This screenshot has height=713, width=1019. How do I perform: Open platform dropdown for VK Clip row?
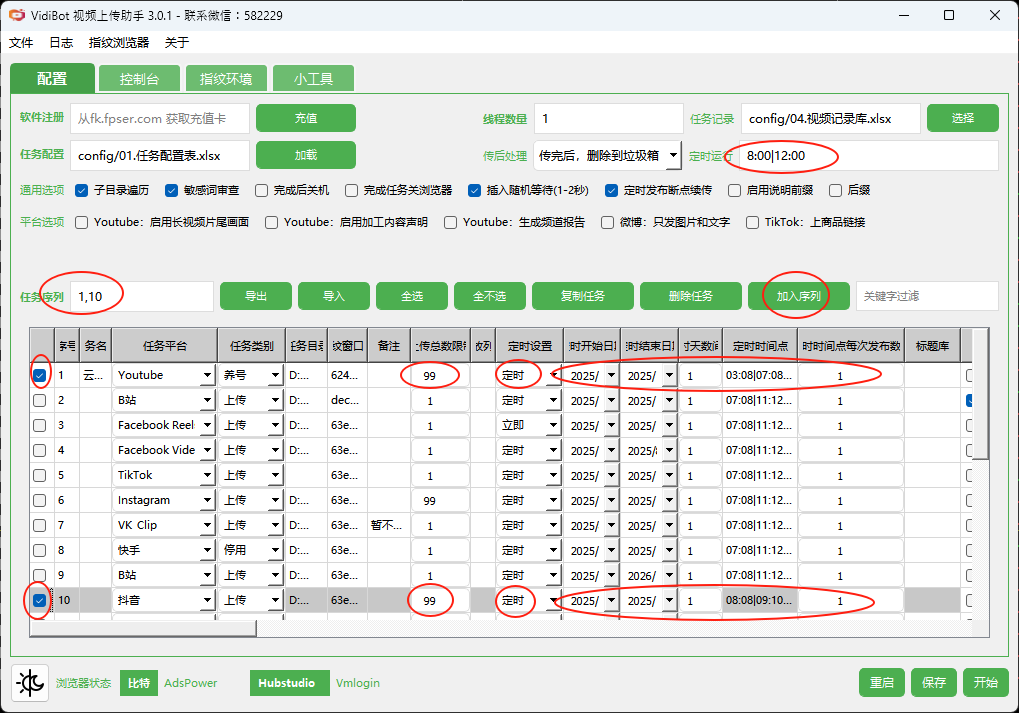pyautogui.click(x=207, y=526)
